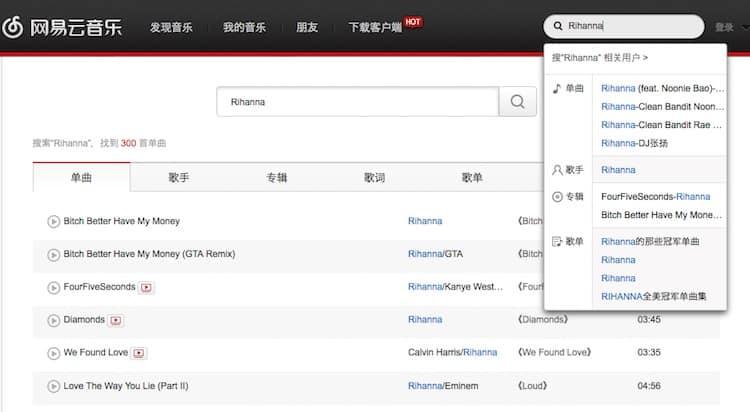Switch to the 专辑 tab

click(277, 177)
